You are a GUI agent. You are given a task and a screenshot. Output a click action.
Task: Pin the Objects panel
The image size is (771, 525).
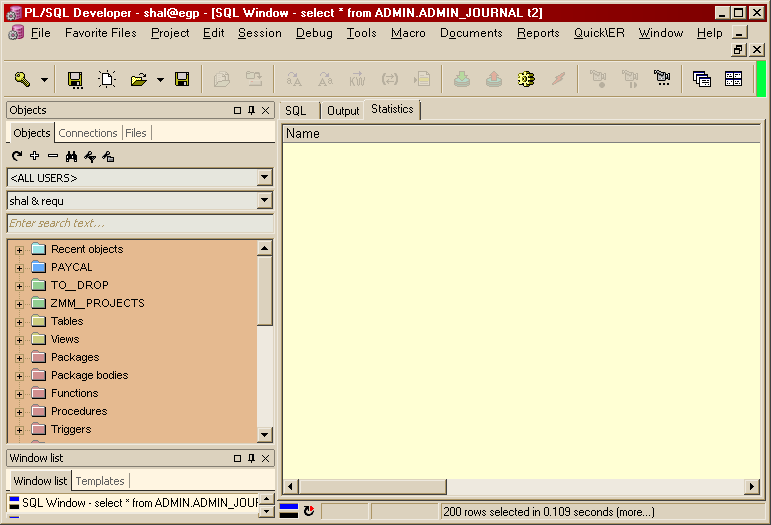[x=251, y=110]
